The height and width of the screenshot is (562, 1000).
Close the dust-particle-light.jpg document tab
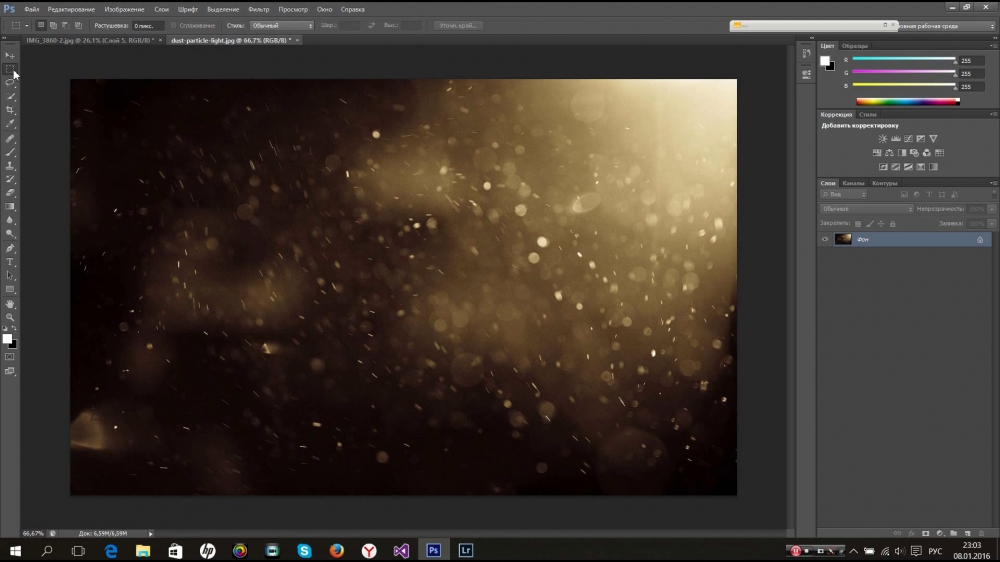coord(297,40)
